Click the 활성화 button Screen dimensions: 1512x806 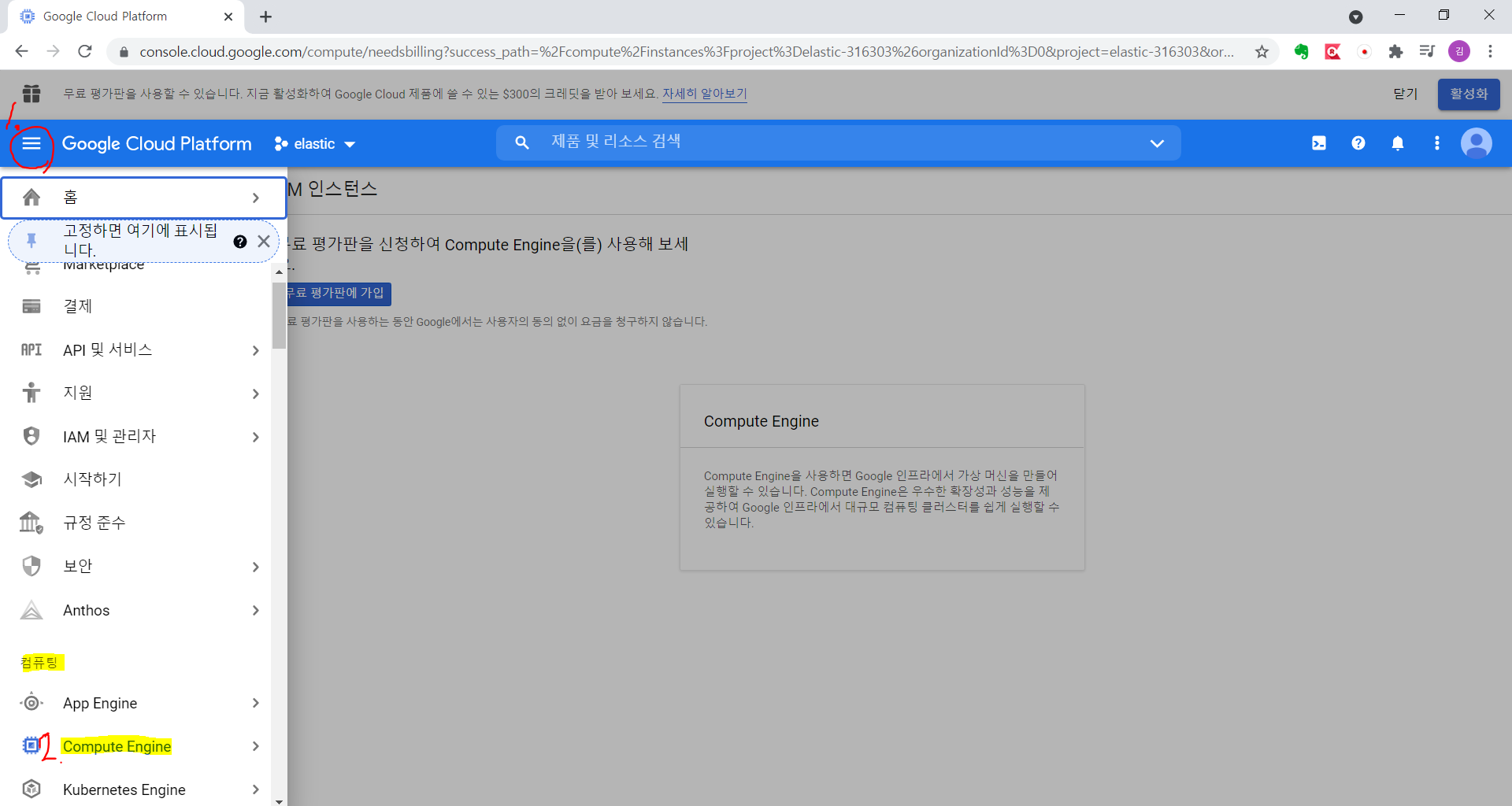pyautogui.click(x=1469, y=94)
